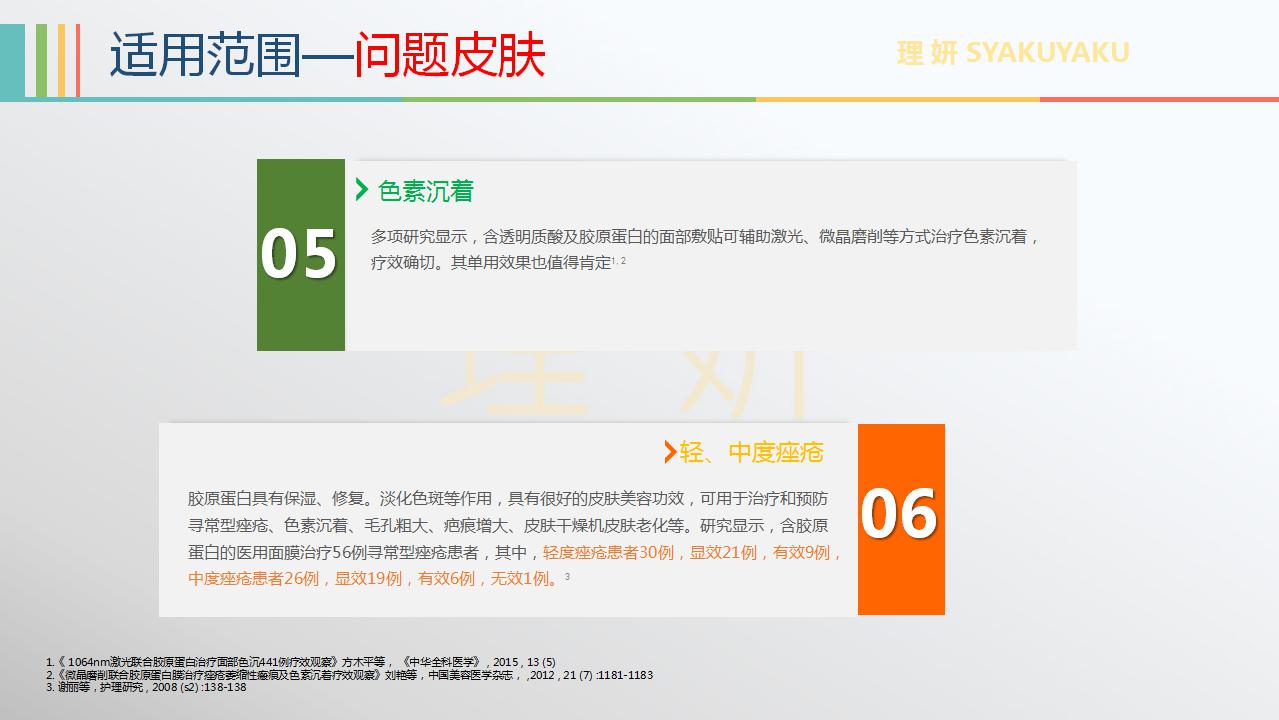Click footnote 3 citing 谢丽等 护理研究
Image resolution: width=1279 pixels, height=720 pixels.
pos(146,688)
